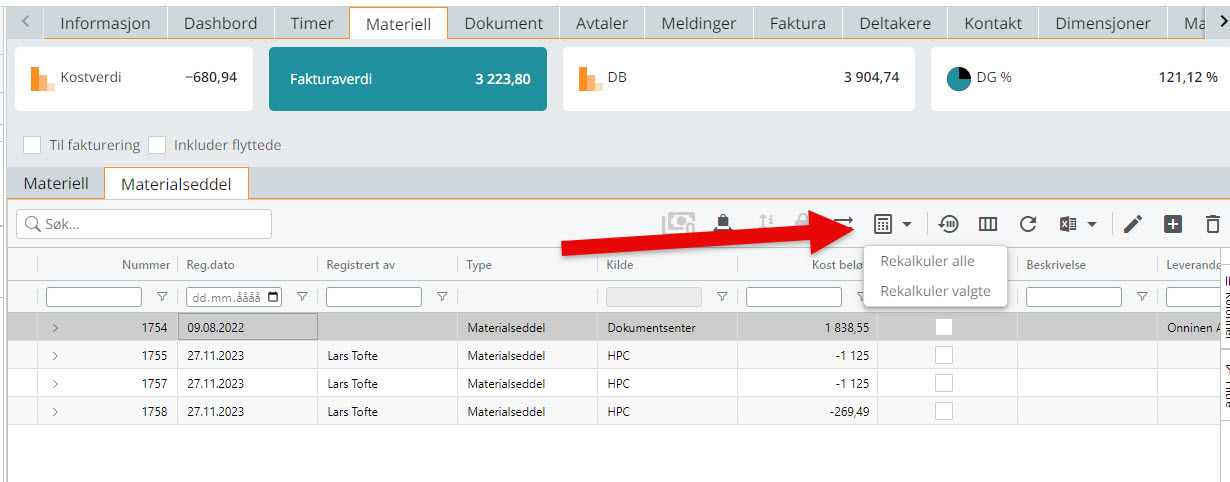Image resolution: width=1230 pixels, height=482 pixels.
Task: Go to the Faktura tab
Action: tap(798, 23)
